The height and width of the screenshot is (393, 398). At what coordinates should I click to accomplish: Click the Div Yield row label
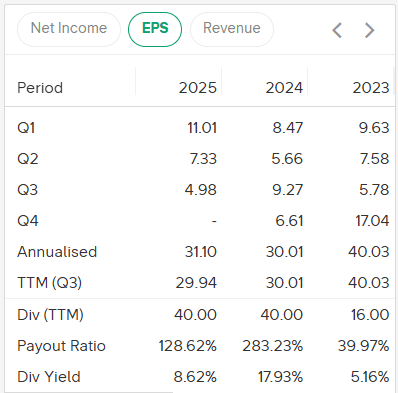tap(49, 377)
